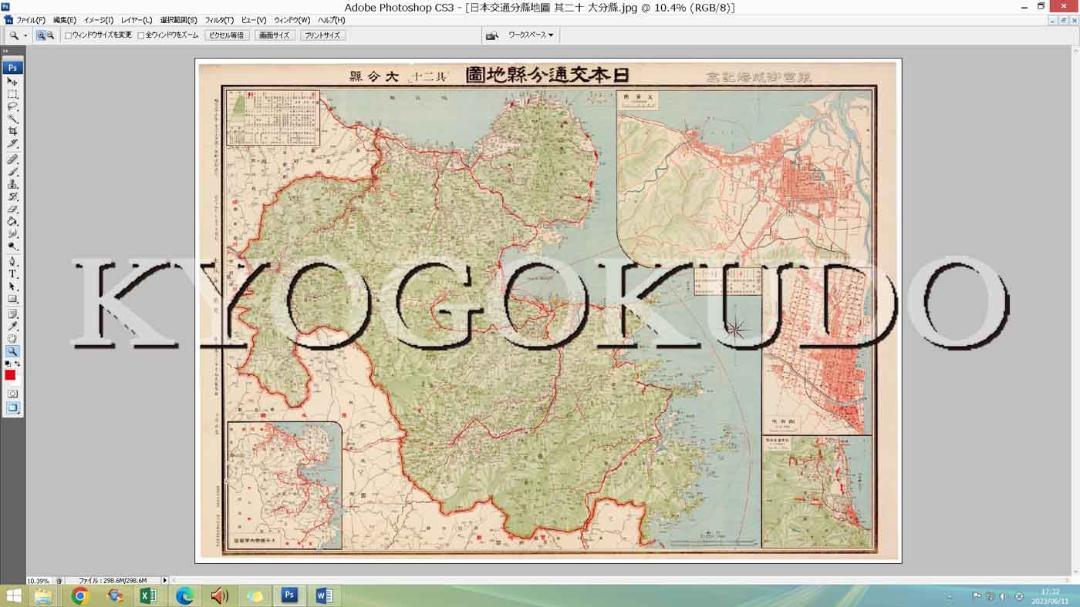Image resolution: width=1080 pixels, height=607 pixels.
Task: Click the zoom percentage field in status bar
Action: pos(39,581)
